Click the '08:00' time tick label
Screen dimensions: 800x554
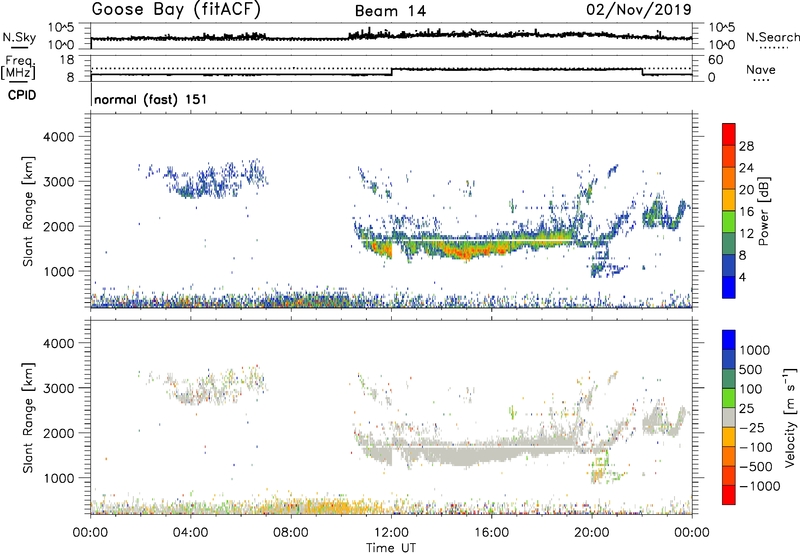(290, 533)
